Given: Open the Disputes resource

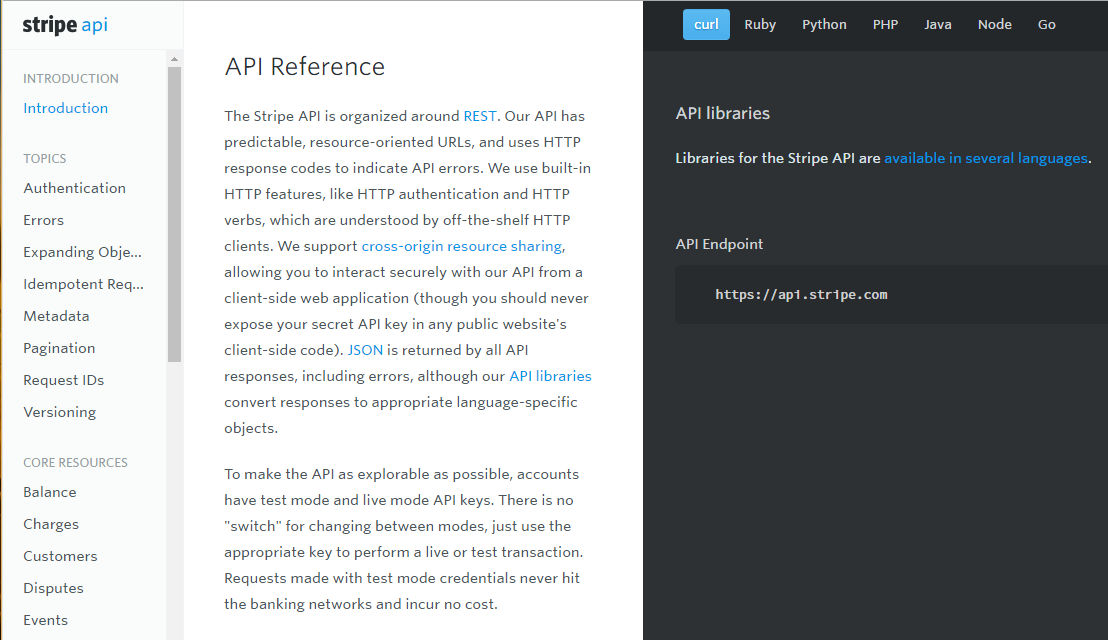Looking at the screenshot, I should tap(53, 588).
